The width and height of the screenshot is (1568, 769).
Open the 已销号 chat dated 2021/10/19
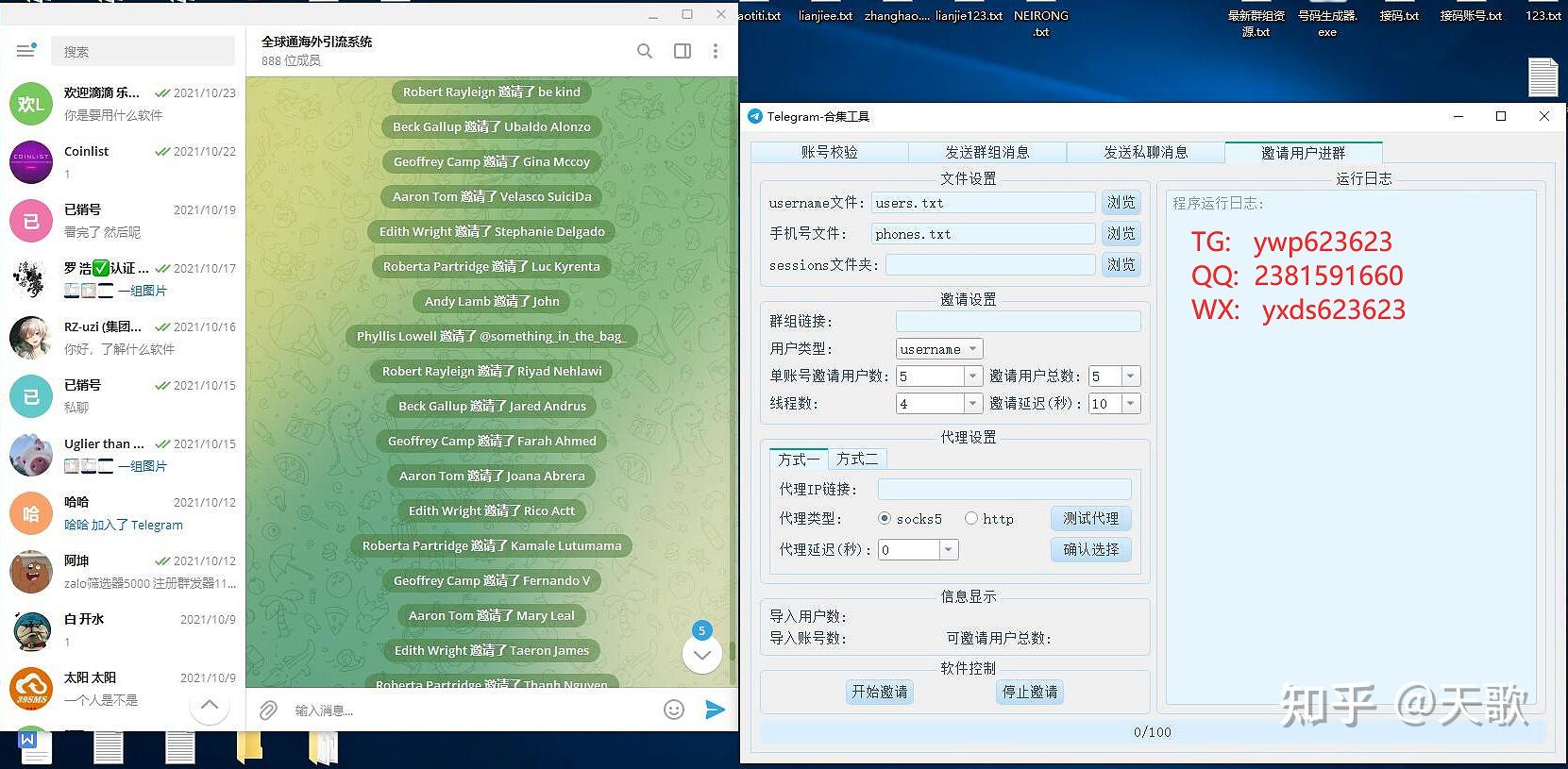coord(123,221)
